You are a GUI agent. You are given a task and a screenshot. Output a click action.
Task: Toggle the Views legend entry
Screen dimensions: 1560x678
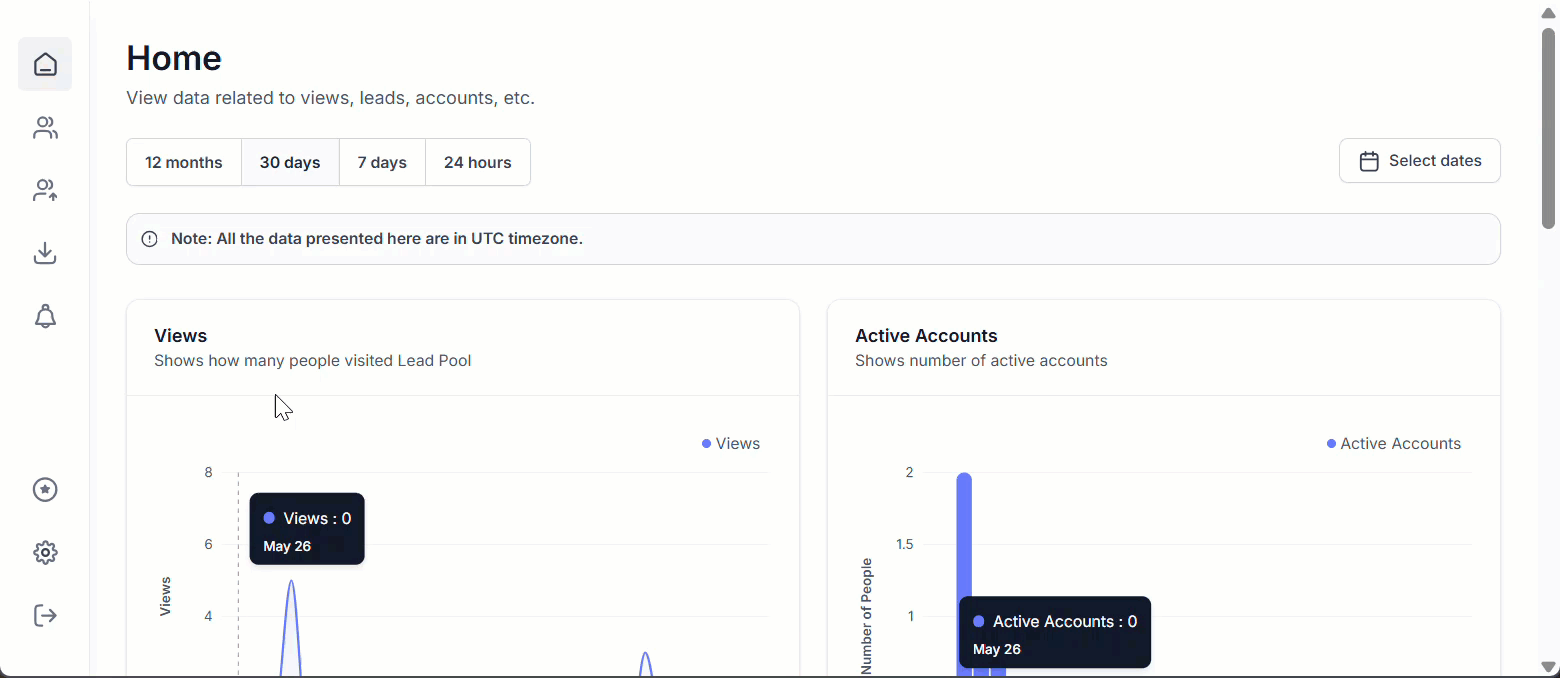pyautogui.click(x=731, y=444)
